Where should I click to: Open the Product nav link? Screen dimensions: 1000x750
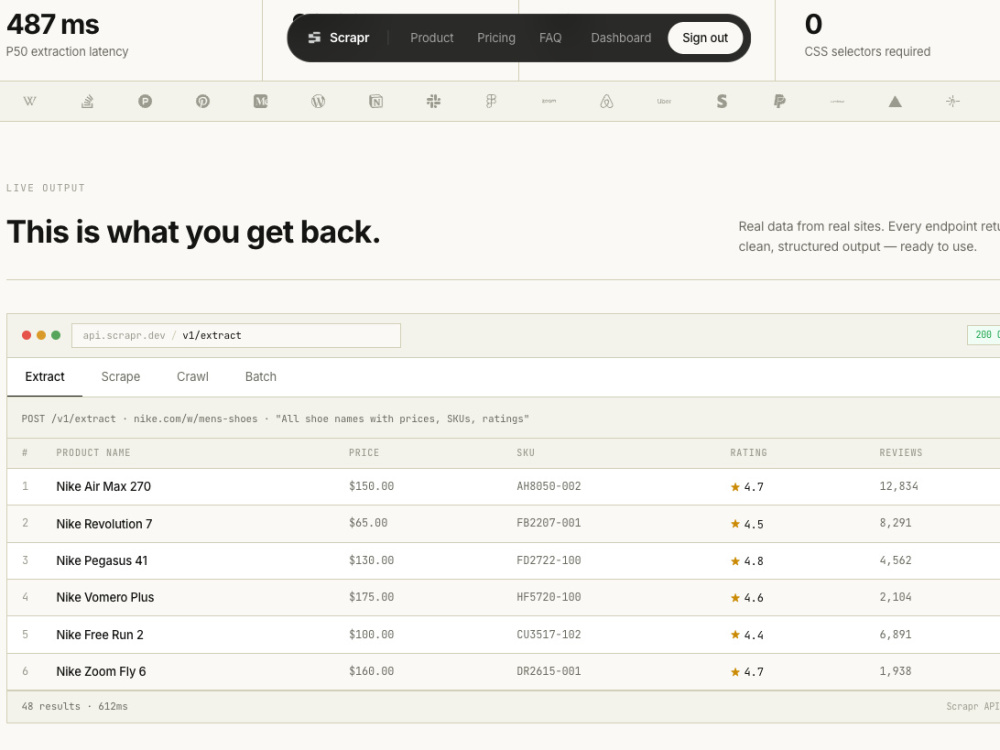(432, 38)
